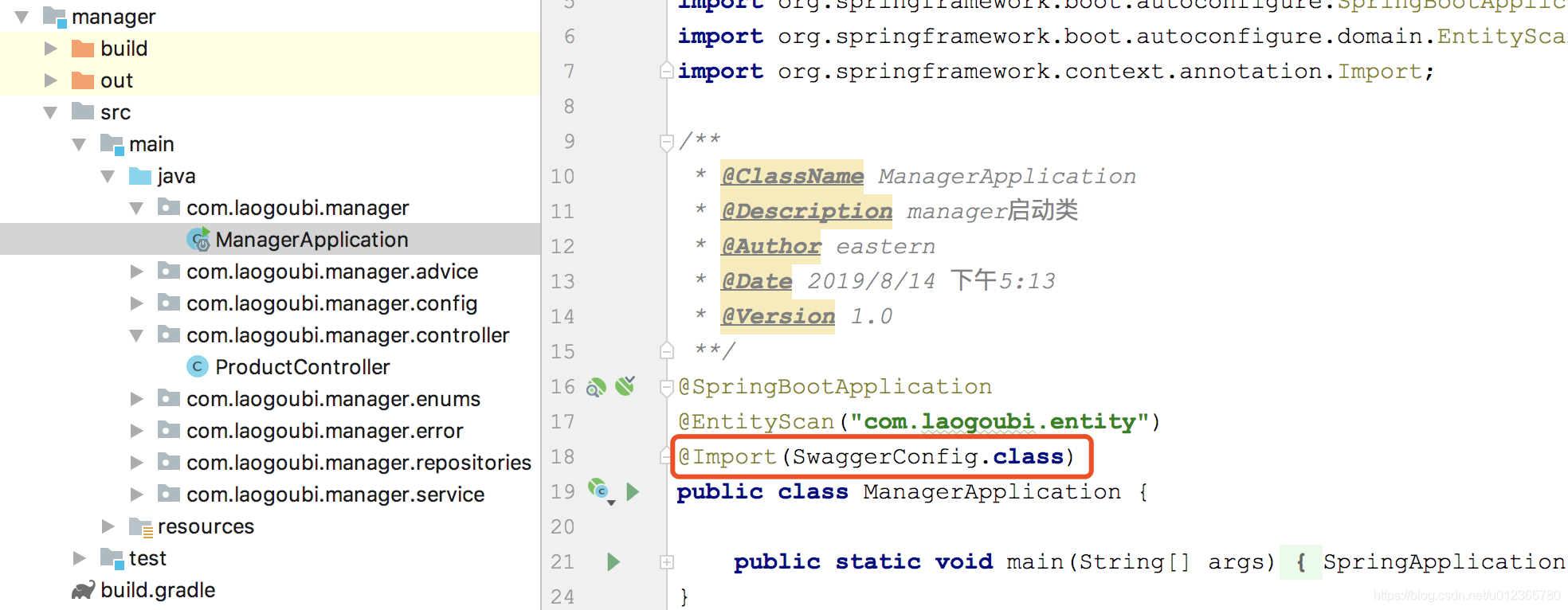The image size is (1568, 610).
Task: Click the @Author doc tag
Action: [770, 246]
